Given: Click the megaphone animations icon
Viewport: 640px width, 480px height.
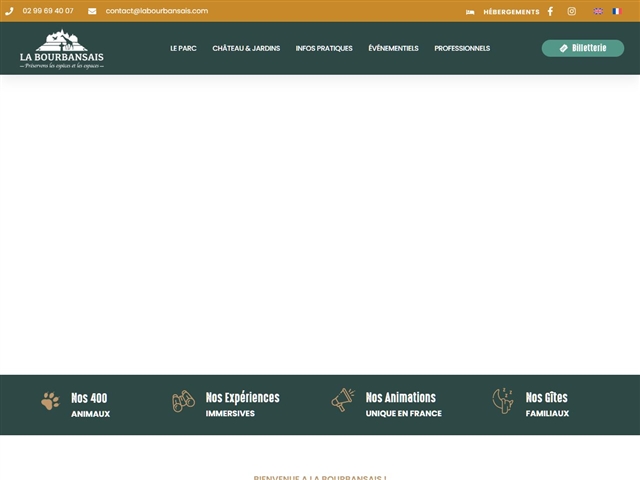Looking at the screenshot, I should click(x=343, y=400).
